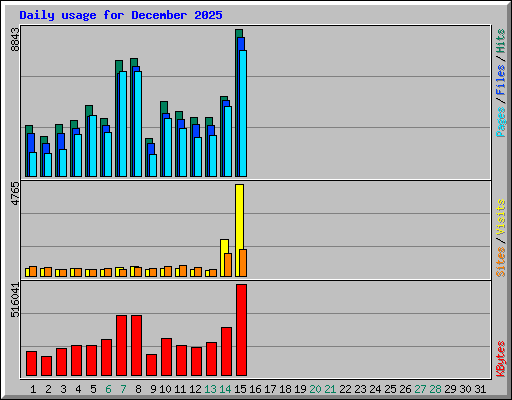Screen dimensions: 512x400
Task: Click the yellow 'Visits' legend label
Action: pos(501,218)
